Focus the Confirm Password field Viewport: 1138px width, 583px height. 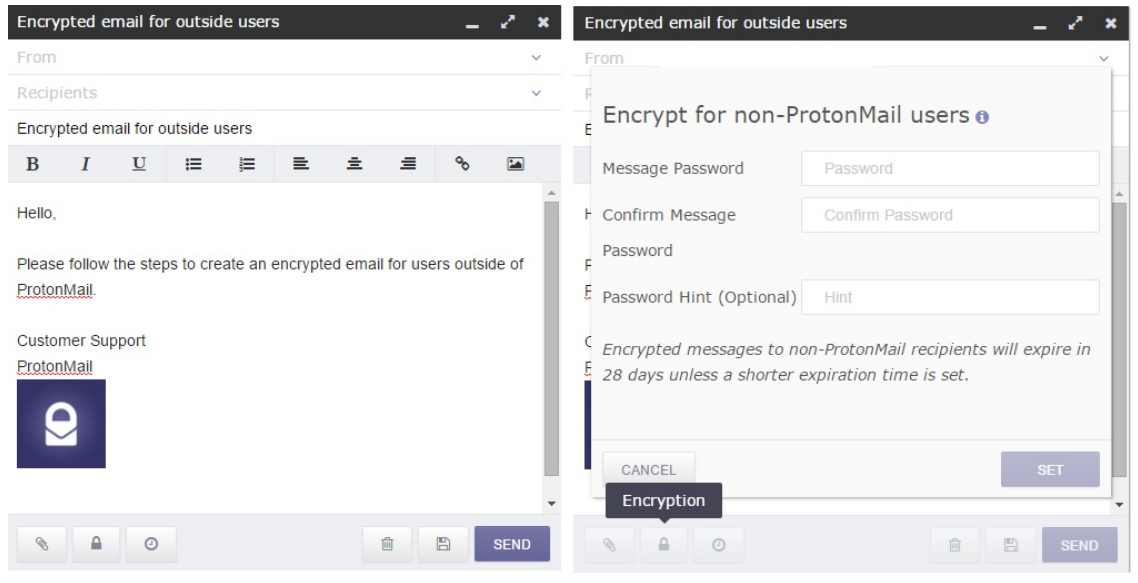pyautogui.click(x=949, y=215)
